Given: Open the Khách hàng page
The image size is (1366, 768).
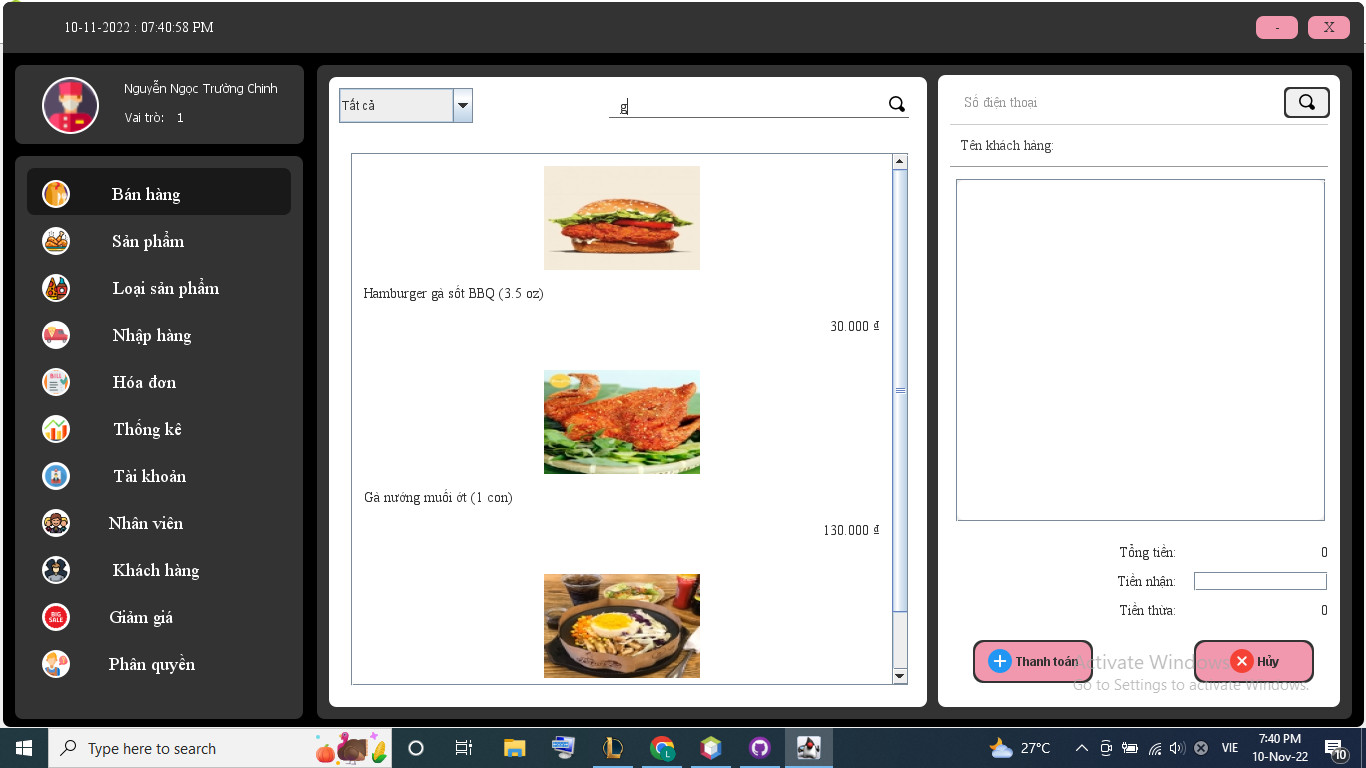Looking at the screenshot, I should 156,570.
